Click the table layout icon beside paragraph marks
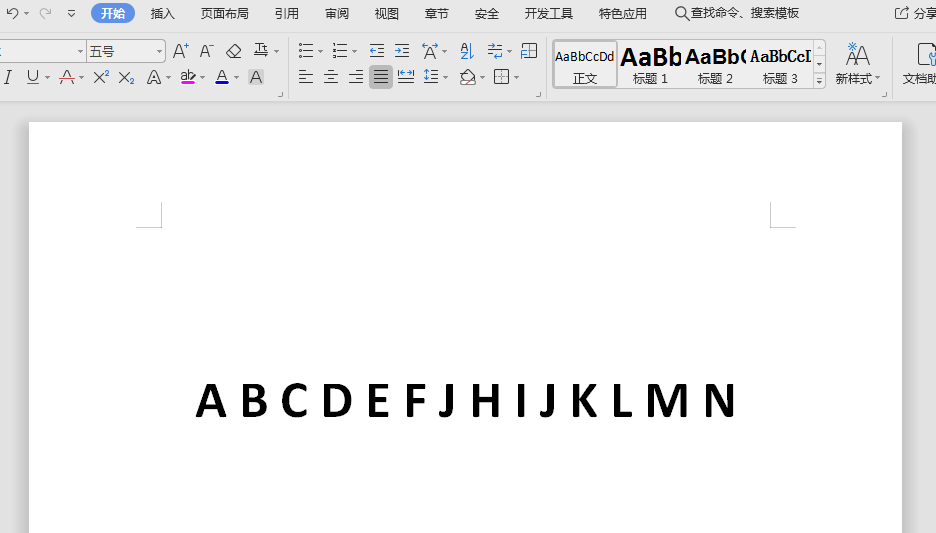The width and height of the screenshot is (936, 533). click(x=529, y=51)
